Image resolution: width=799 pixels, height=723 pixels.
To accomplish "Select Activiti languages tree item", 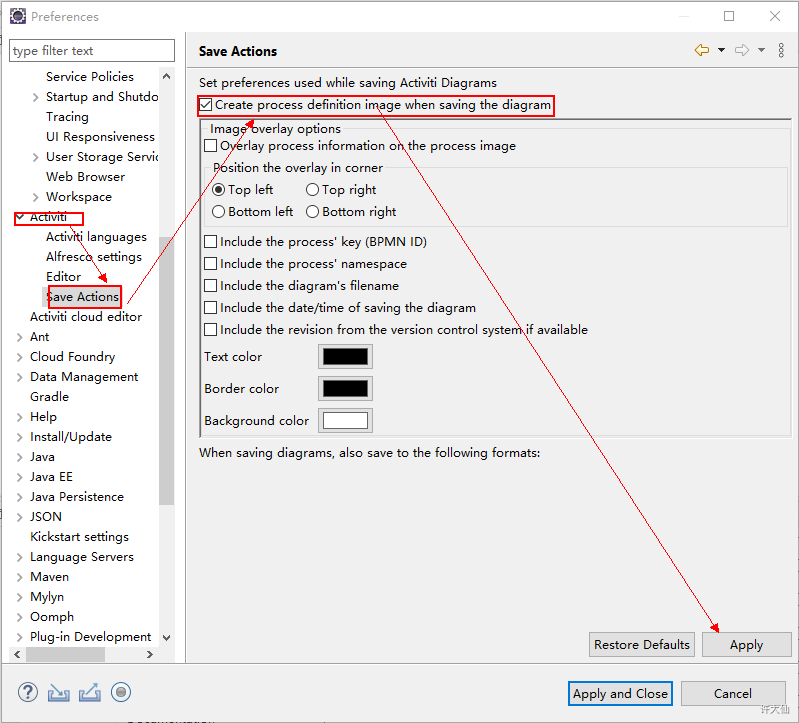I will tap(96, 237).
